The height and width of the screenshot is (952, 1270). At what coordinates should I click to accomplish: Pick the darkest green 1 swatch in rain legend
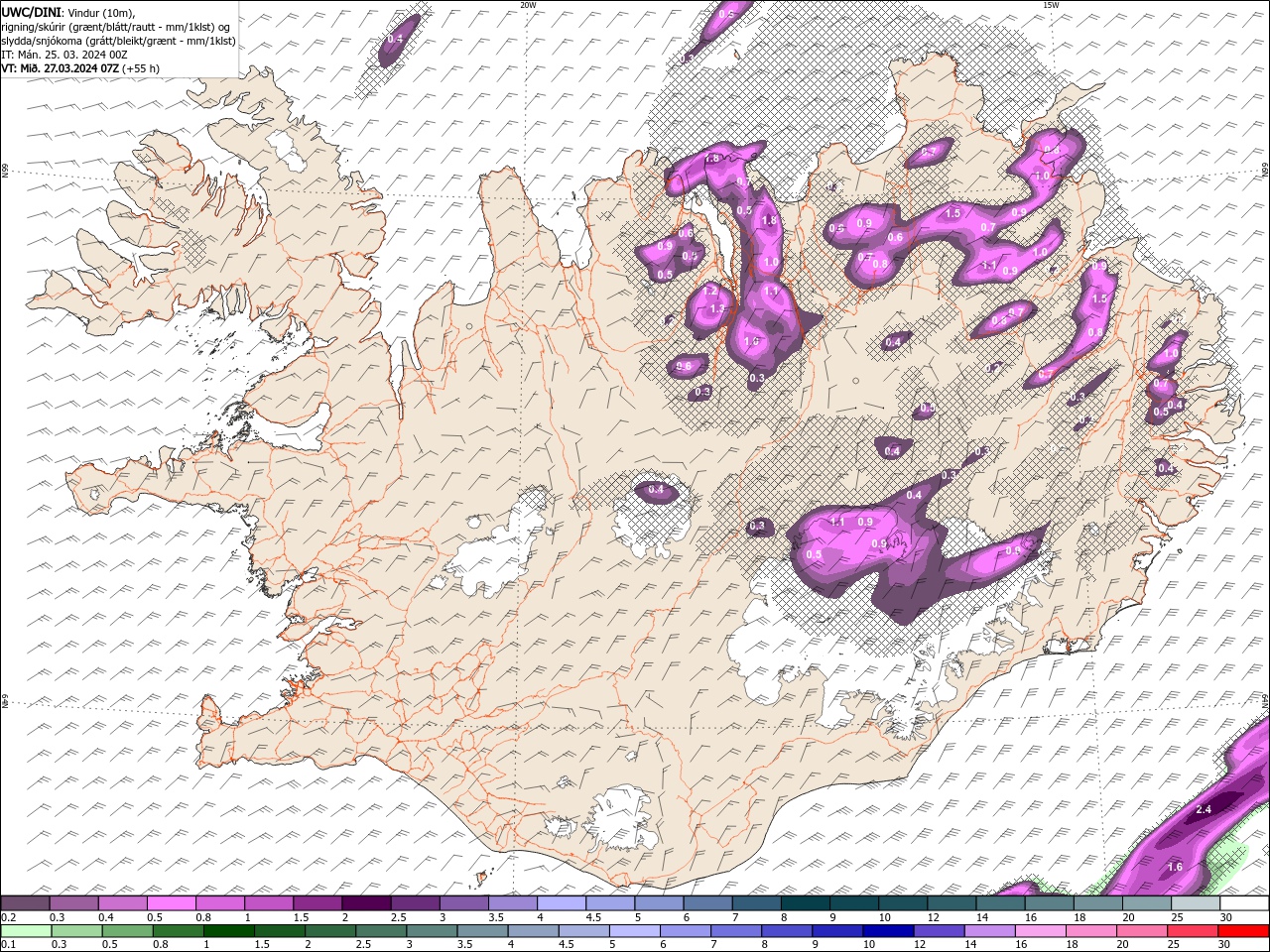coord(228,931)
